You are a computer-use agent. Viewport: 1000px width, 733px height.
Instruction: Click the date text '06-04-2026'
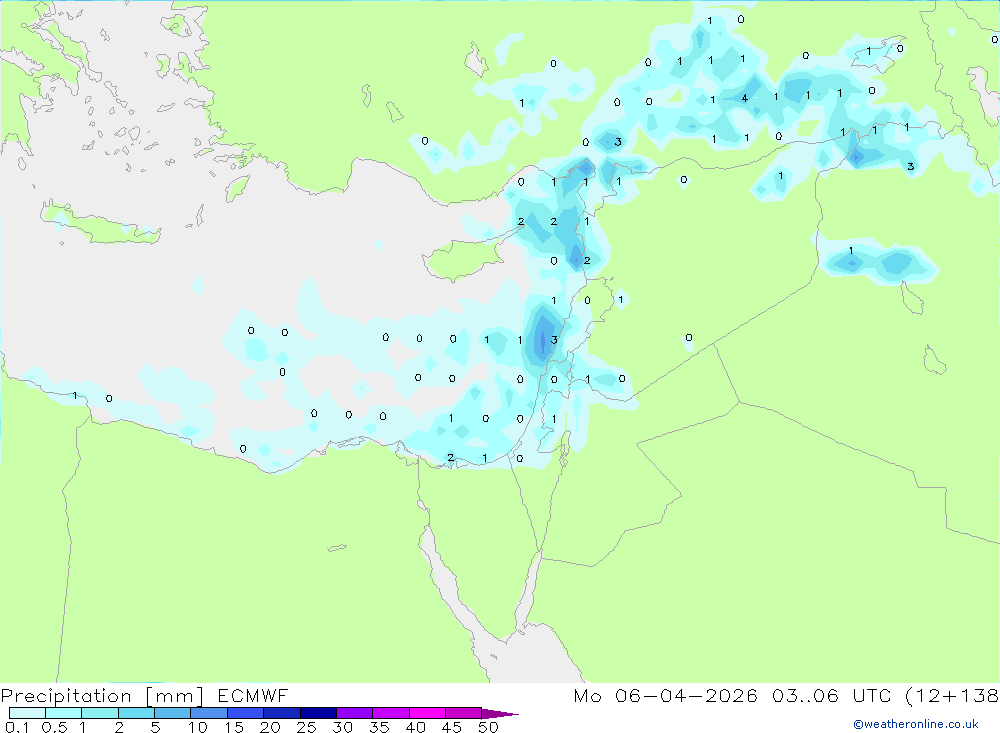[x=686, y=695]
